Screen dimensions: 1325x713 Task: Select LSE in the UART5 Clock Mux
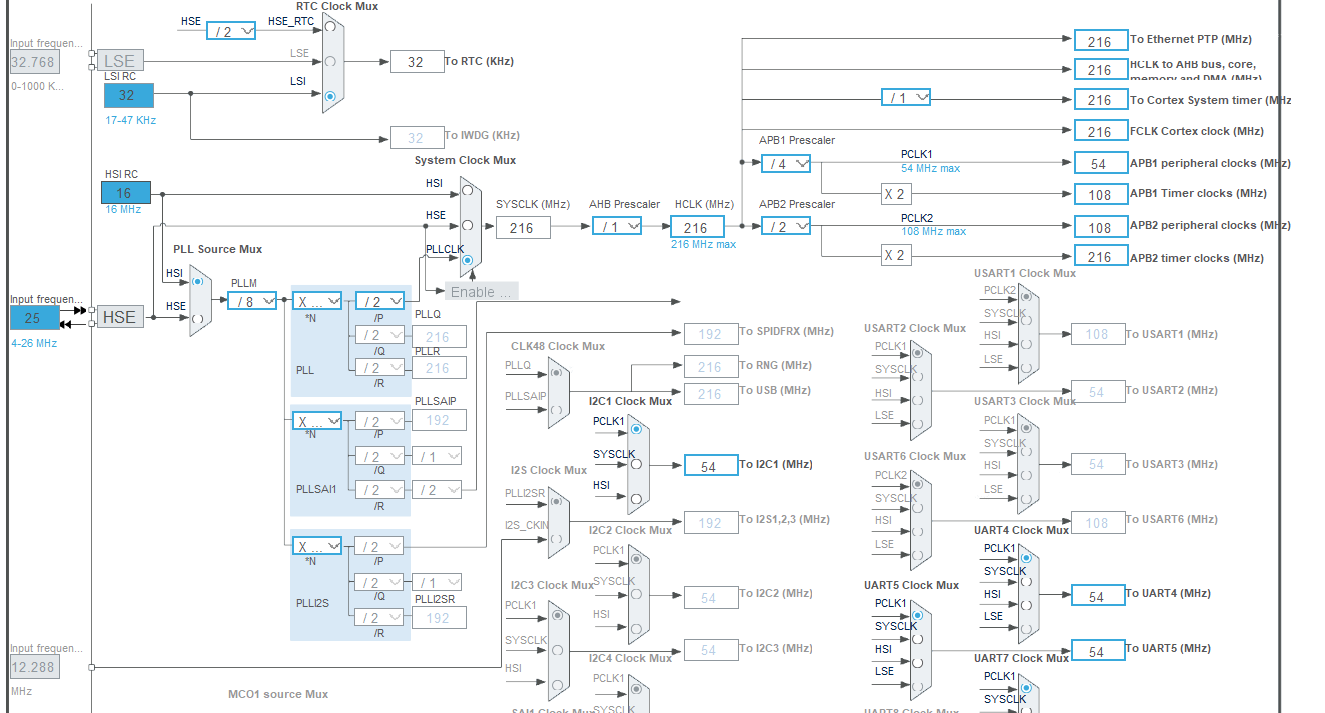tap(917, 685)
